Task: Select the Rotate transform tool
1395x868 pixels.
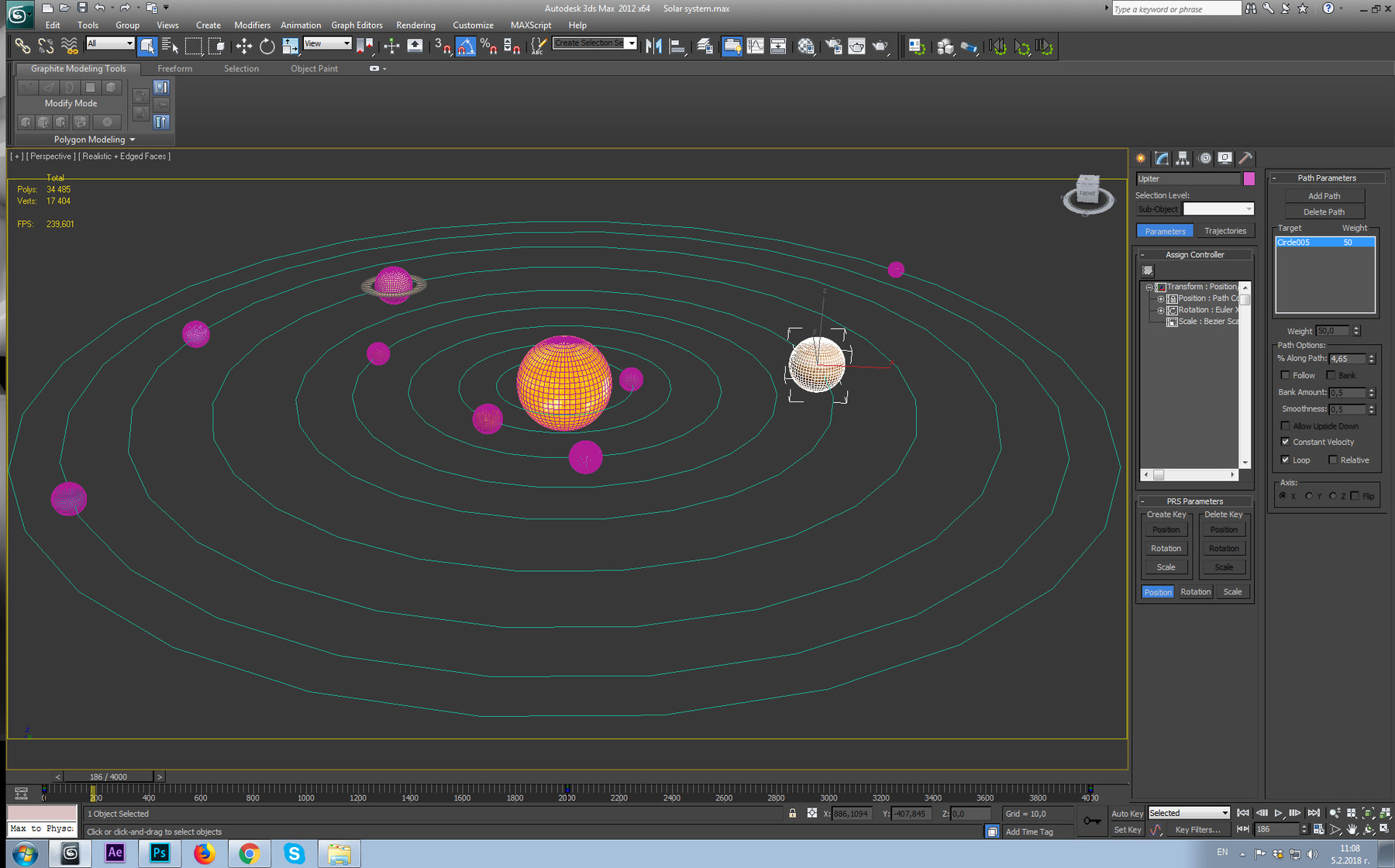Action: coord(267,46)
